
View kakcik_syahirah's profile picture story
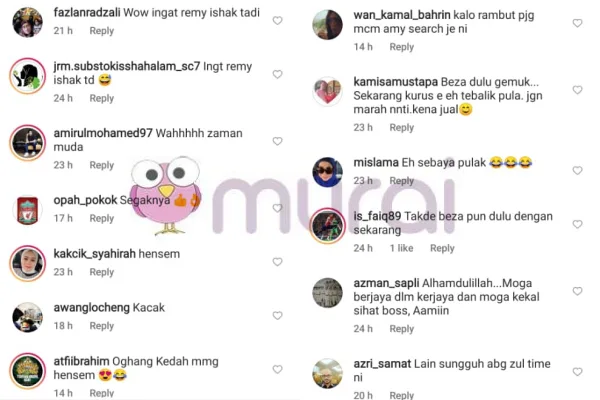[27, 264]
